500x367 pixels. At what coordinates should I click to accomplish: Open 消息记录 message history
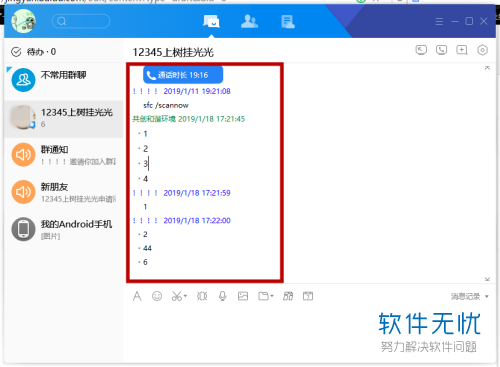(466, 296)
